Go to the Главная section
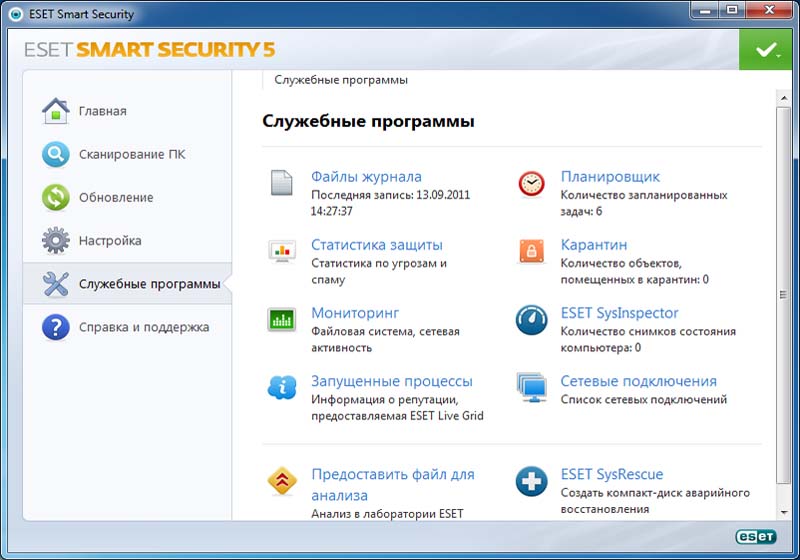Image resolution: width=800 pixels, height=560 pixels. (x=103, y=111)
